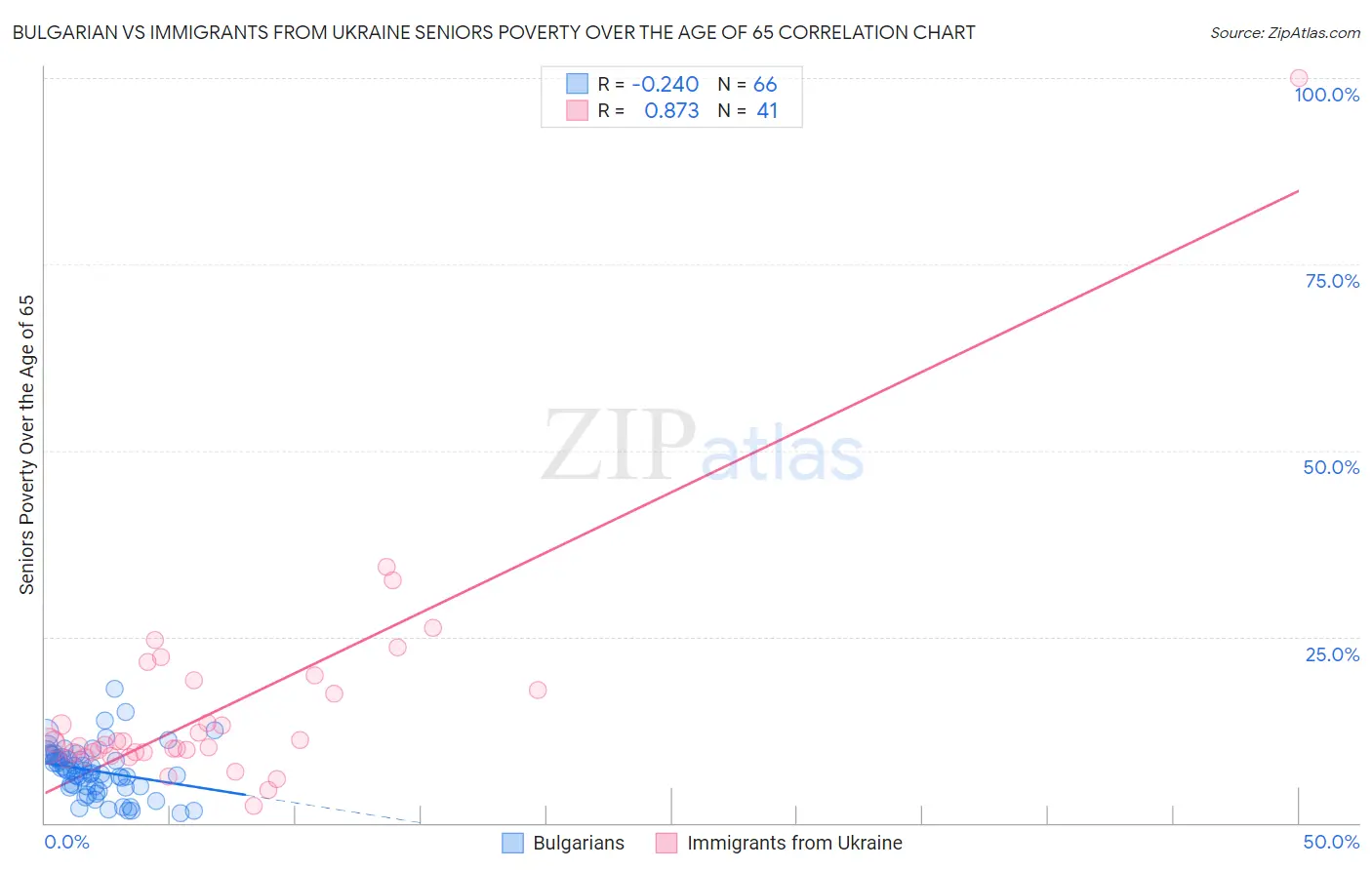
Task: Click the N value 66 in legend
Action: pyautogui.click(x=765, y=84)
